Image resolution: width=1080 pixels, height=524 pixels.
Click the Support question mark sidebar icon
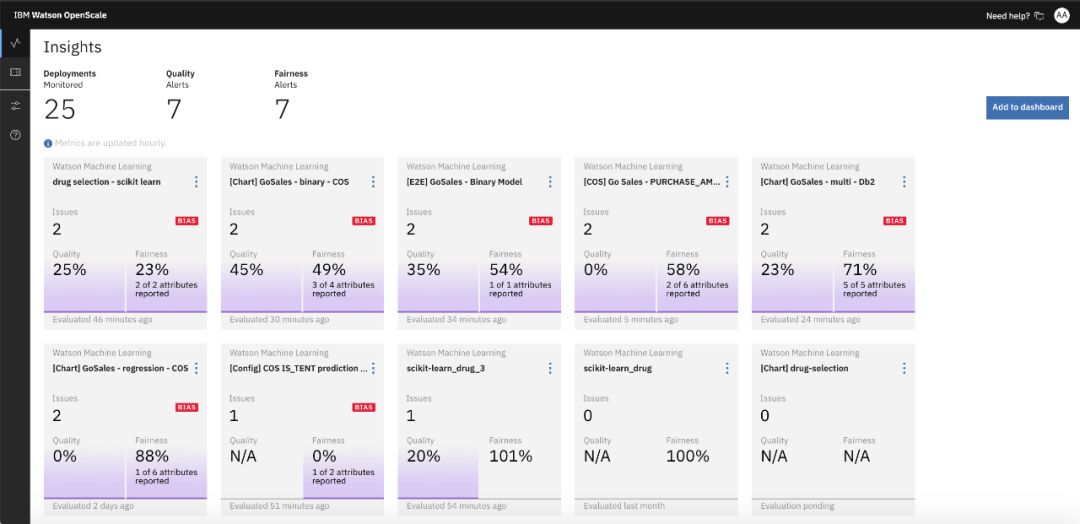pyautogui.click(x=15, y=135)
